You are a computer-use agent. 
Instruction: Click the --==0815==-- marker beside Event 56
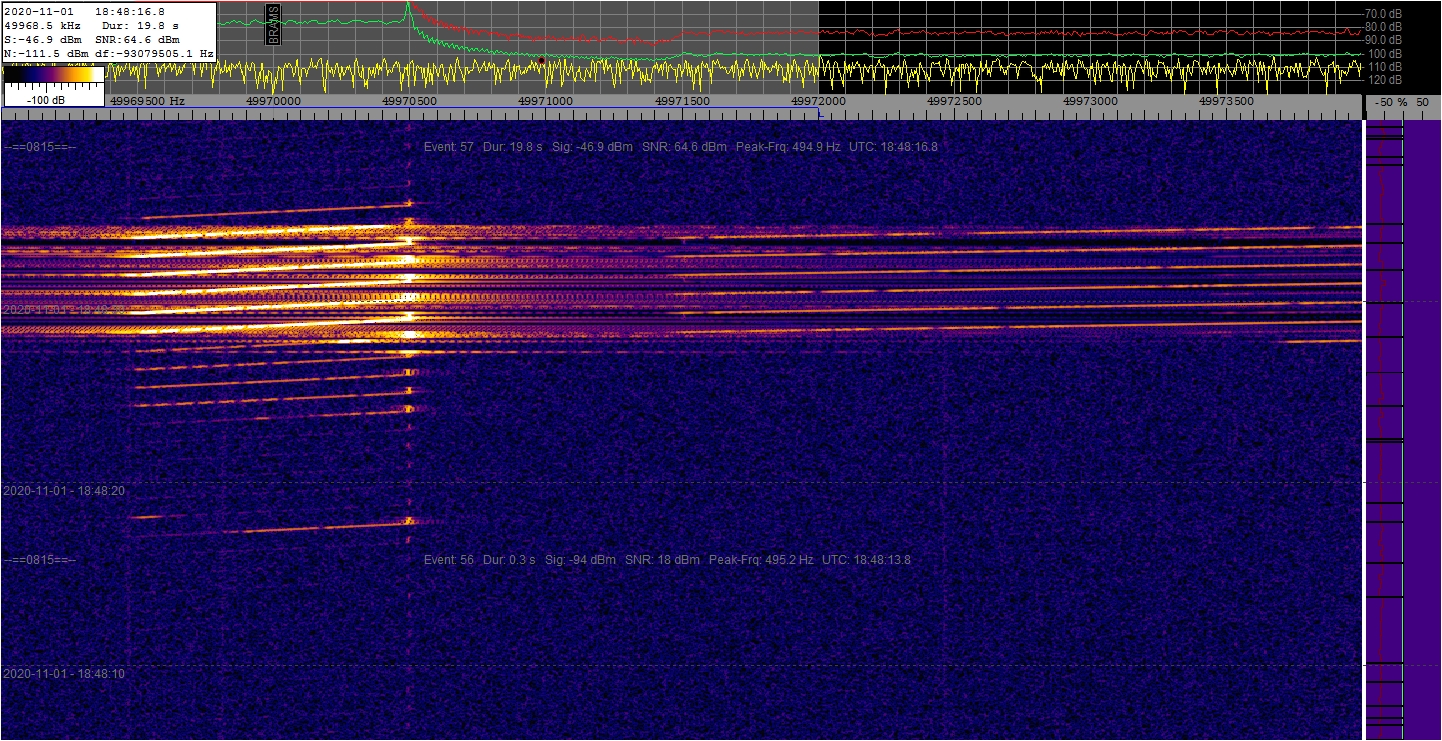[40, 560]
